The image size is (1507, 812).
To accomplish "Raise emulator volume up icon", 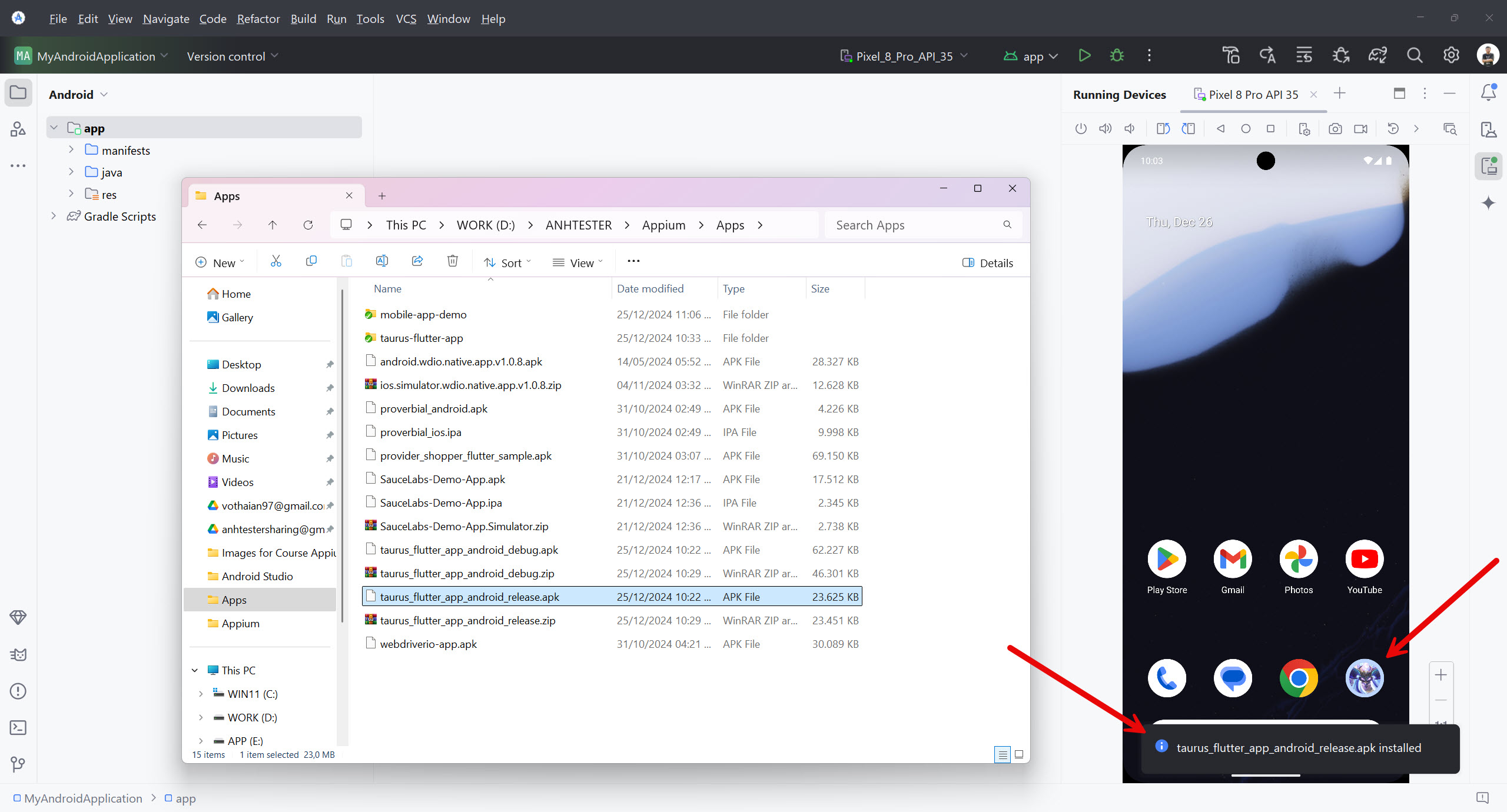I will (x=1106, y=129).
